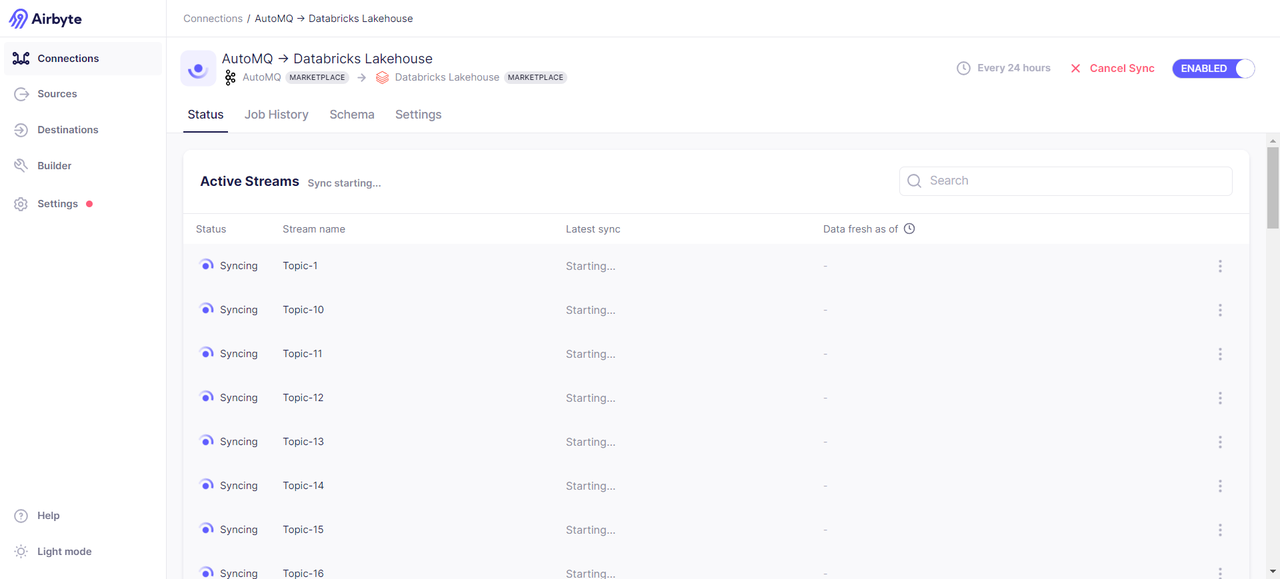Open Builder in the sidebar
Screen dimensions: 1280x579
[83, 166]
